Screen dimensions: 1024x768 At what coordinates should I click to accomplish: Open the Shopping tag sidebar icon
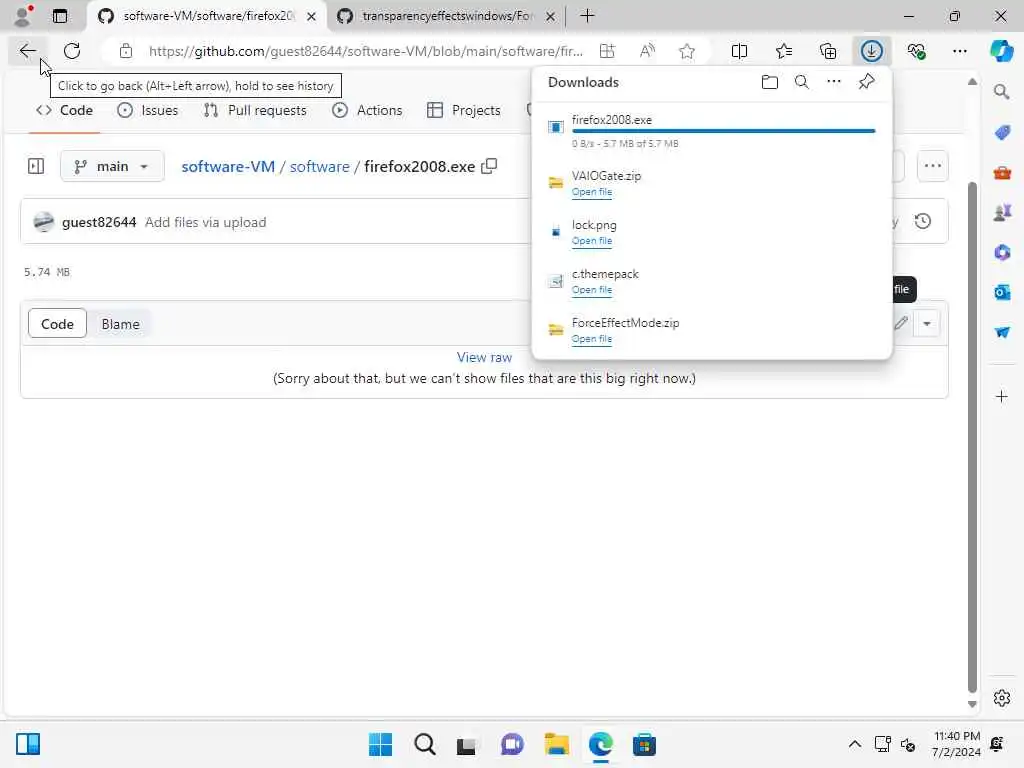(x=1002, y=133)
